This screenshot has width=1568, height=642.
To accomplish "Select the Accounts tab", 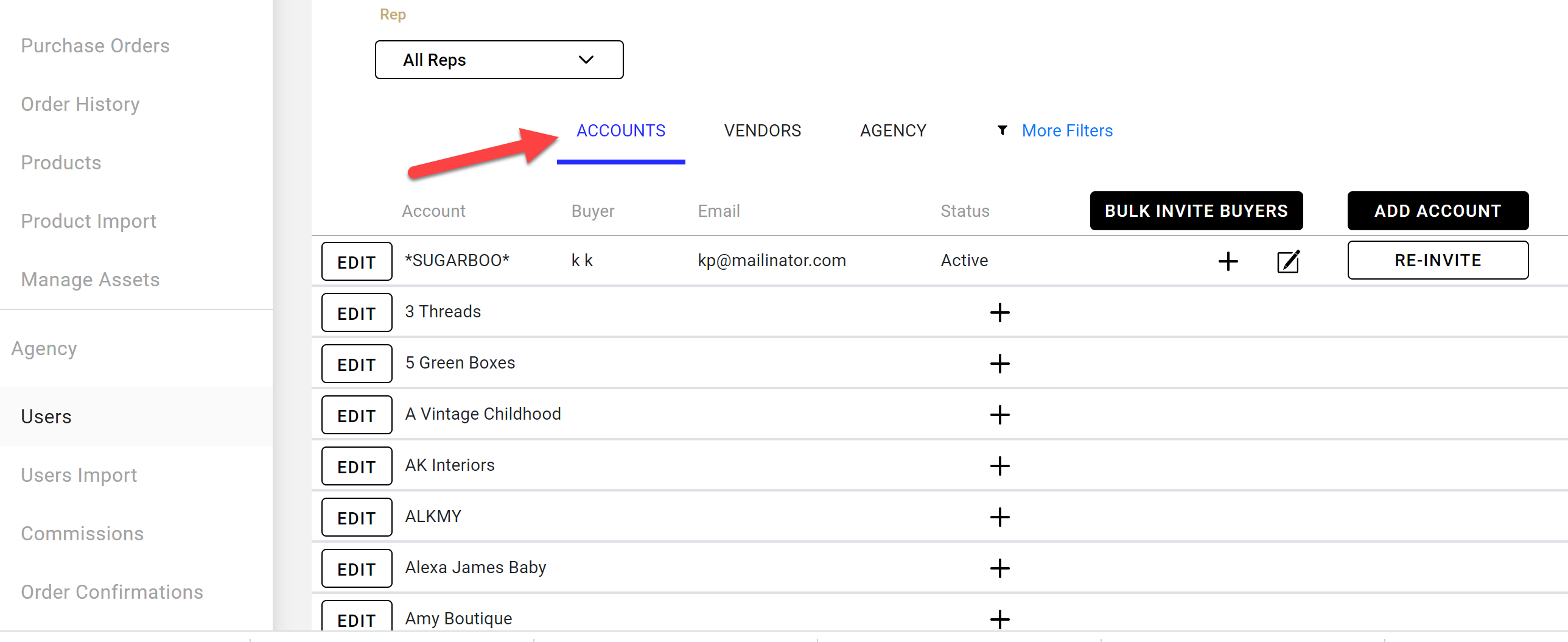I will pos(620,130).
